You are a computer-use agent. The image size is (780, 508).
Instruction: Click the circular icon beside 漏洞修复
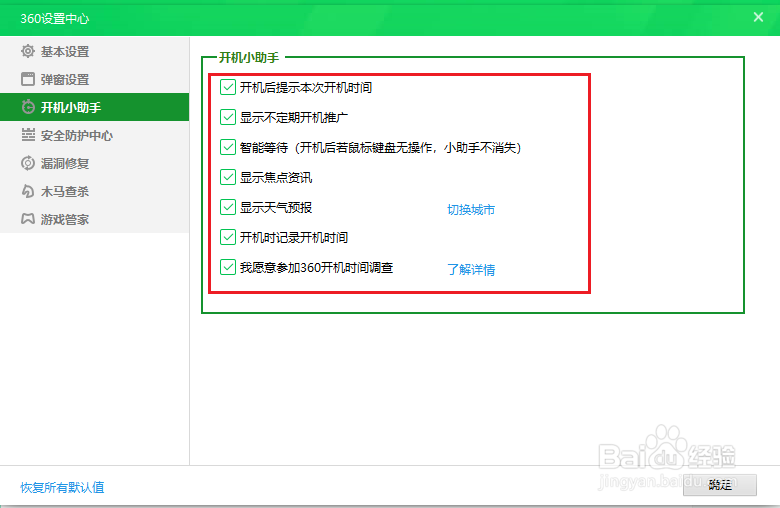coord(28,163)
